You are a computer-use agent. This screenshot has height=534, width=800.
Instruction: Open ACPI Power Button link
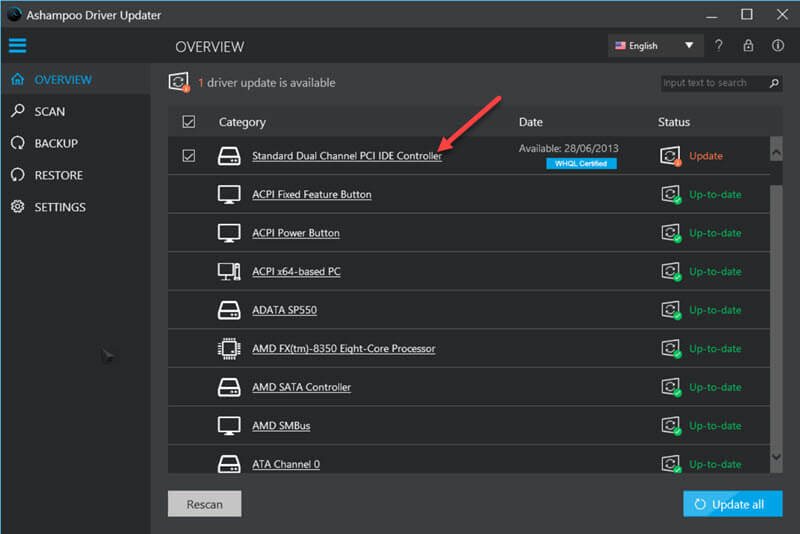click(296, 233)
